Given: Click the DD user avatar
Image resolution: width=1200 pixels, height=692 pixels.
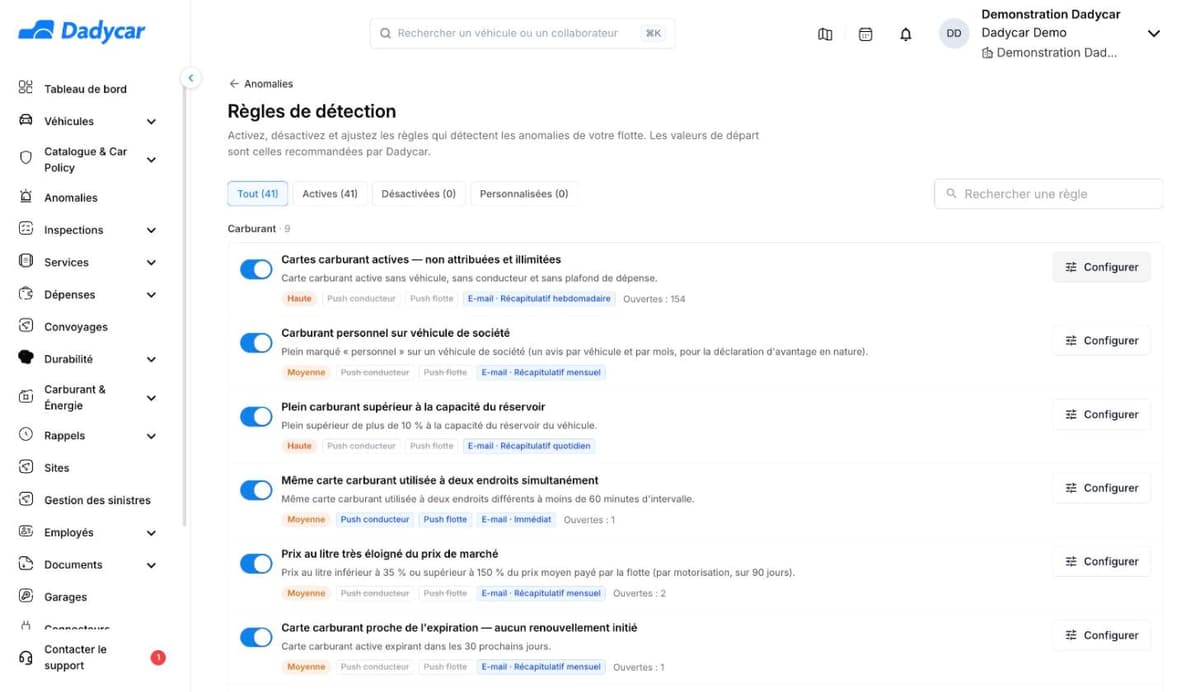Looking at the screenshot, I should [x=954, y=33].
